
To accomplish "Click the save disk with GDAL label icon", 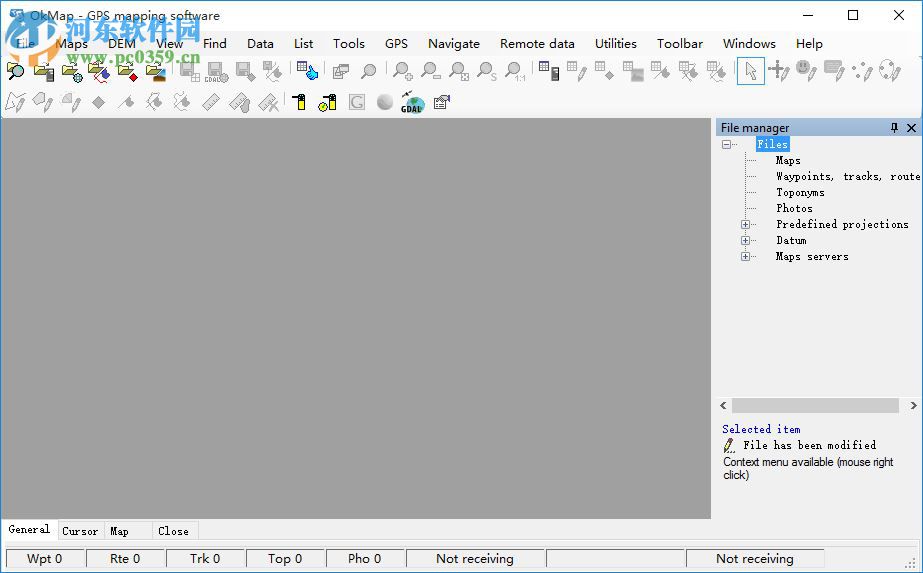I will [x=217, y=71].
